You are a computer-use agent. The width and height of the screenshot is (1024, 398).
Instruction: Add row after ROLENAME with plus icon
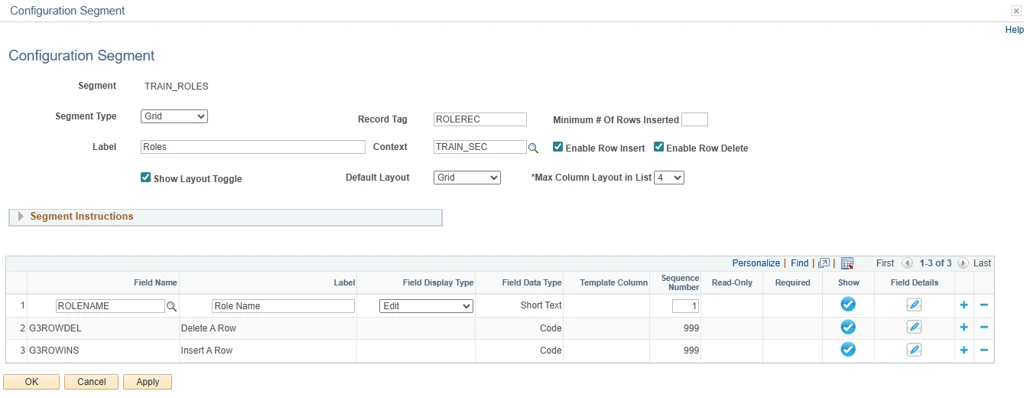tap(964, 305)
